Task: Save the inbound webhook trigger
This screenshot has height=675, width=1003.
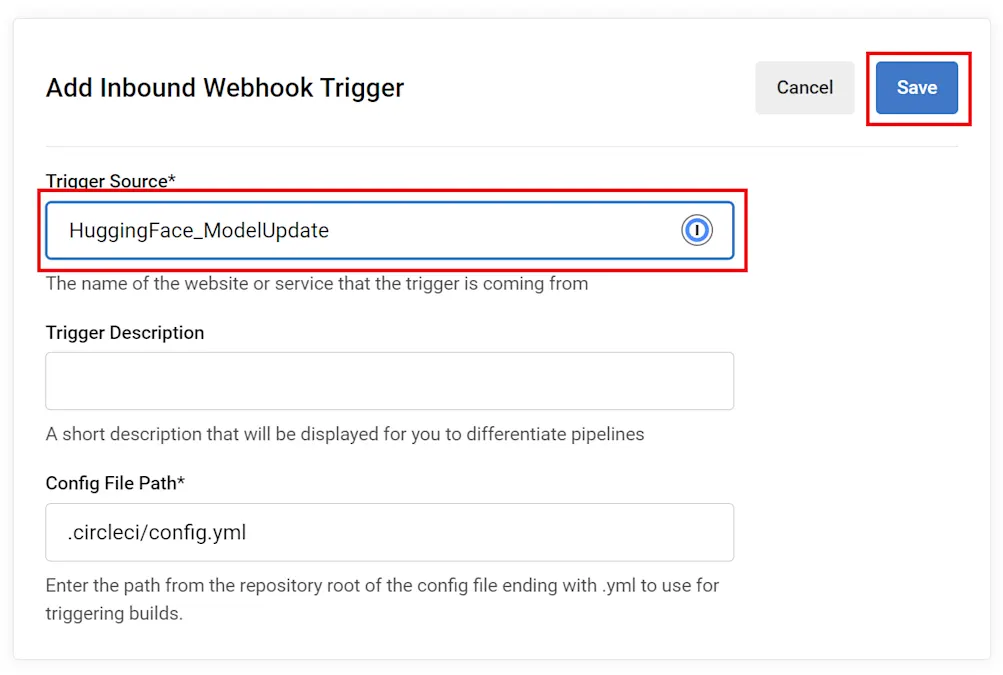Action: click(x=916, y=87)
